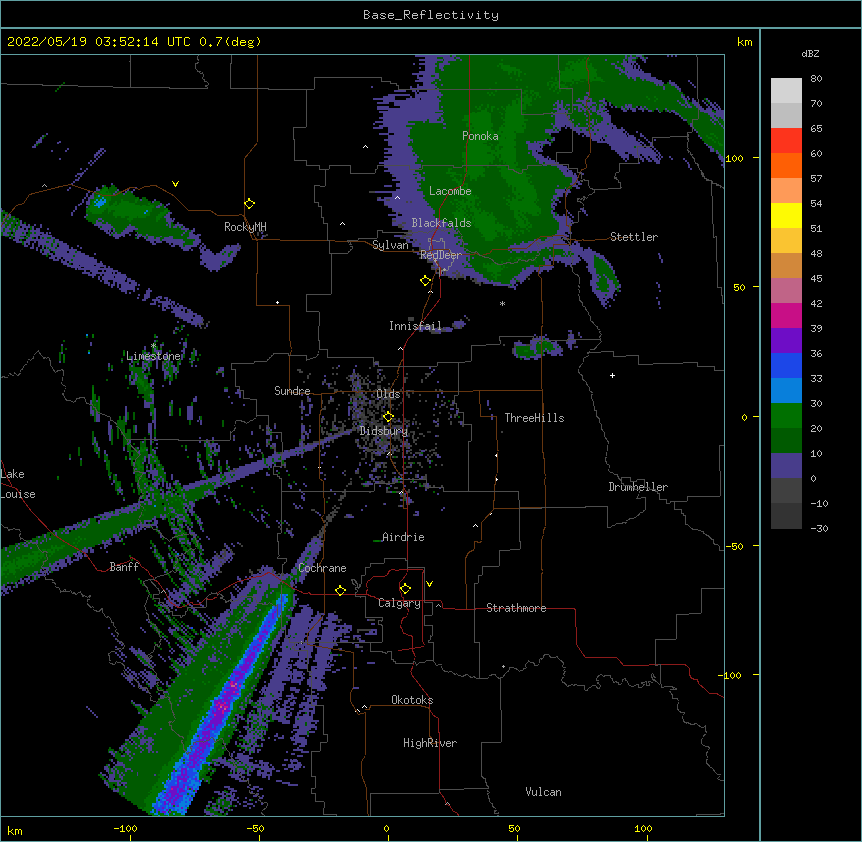Pick the yellow 51–54 dBZ legend swatch
This screenshot has height=842, width=862.
tap(786, 215)
